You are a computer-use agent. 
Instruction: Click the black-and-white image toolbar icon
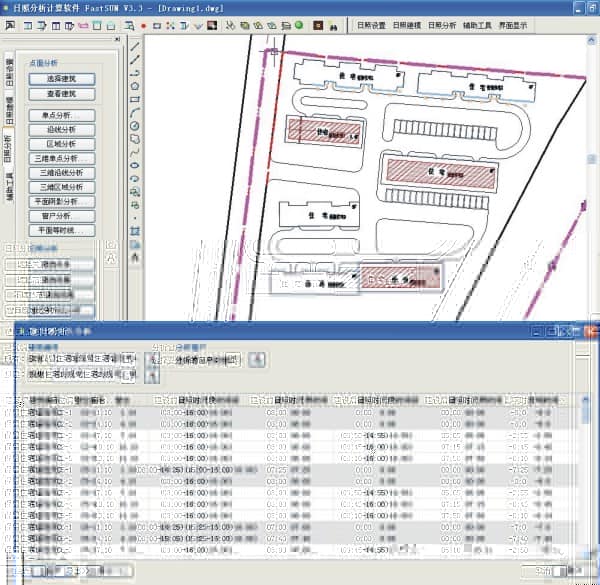(212, 25)
